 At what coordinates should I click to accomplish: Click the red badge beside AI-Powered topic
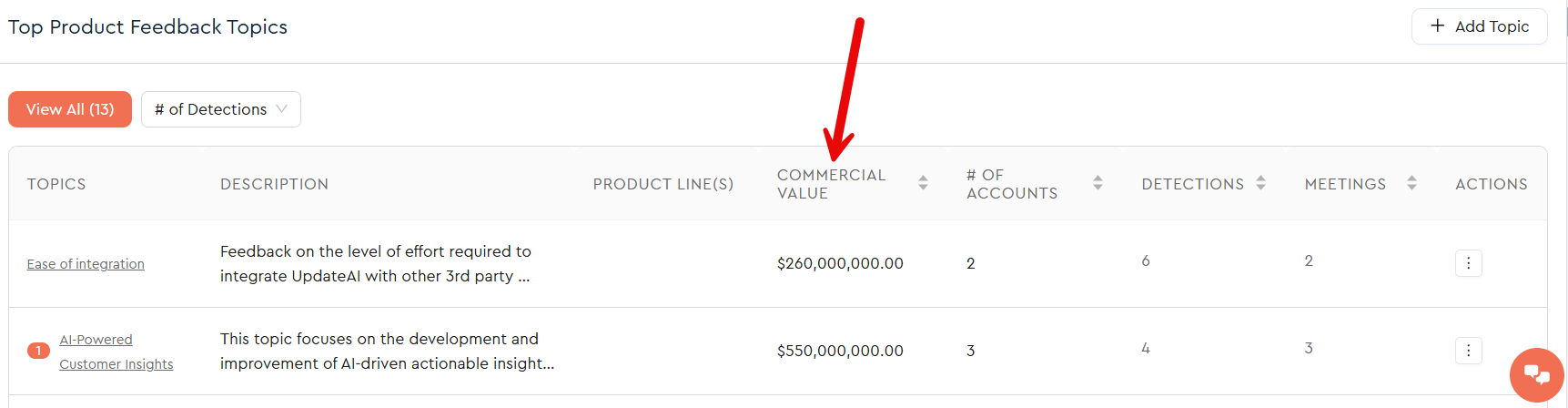pos(38,351)
